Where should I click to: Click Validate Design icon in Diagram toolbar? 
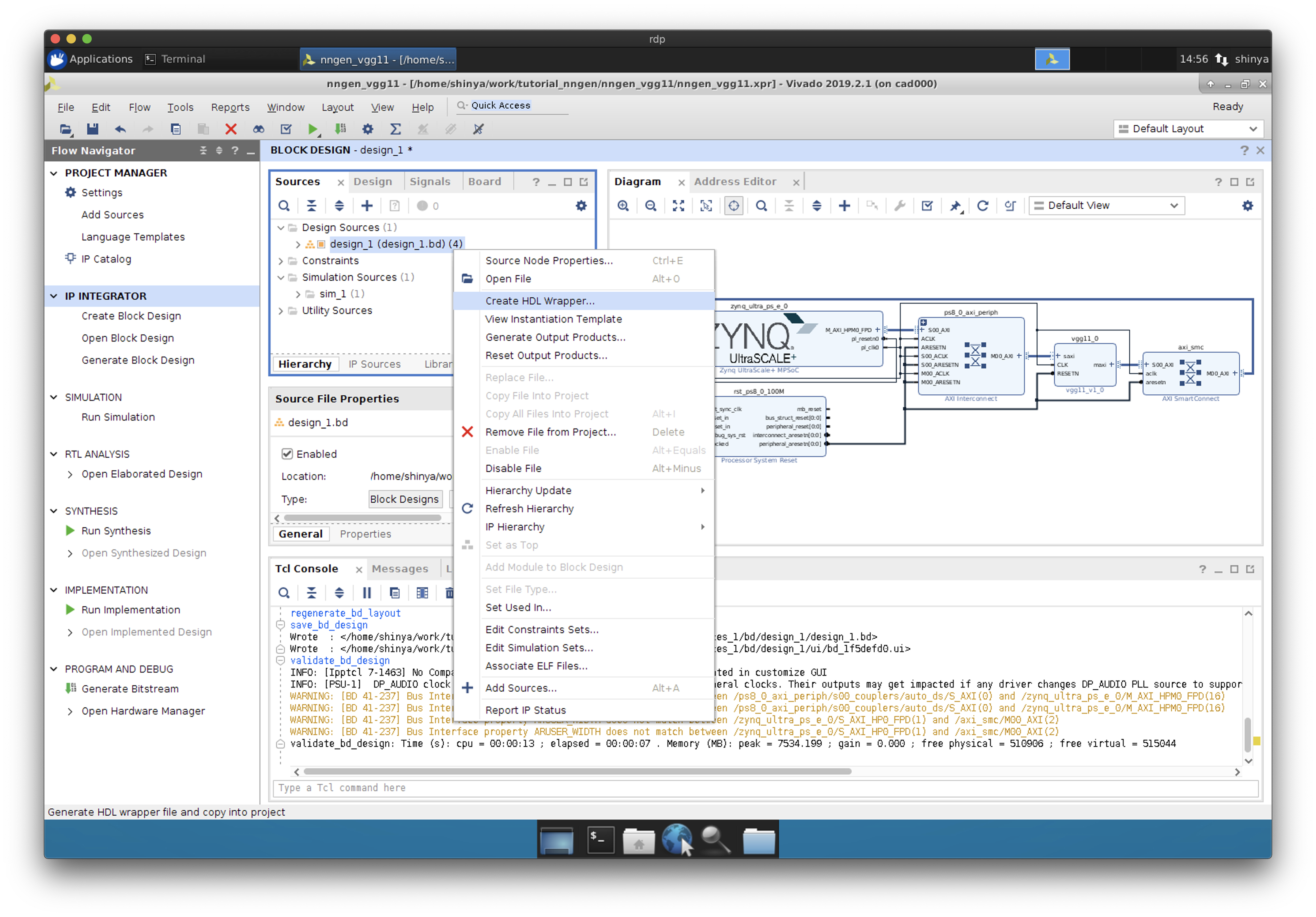(x=927, y=206)
